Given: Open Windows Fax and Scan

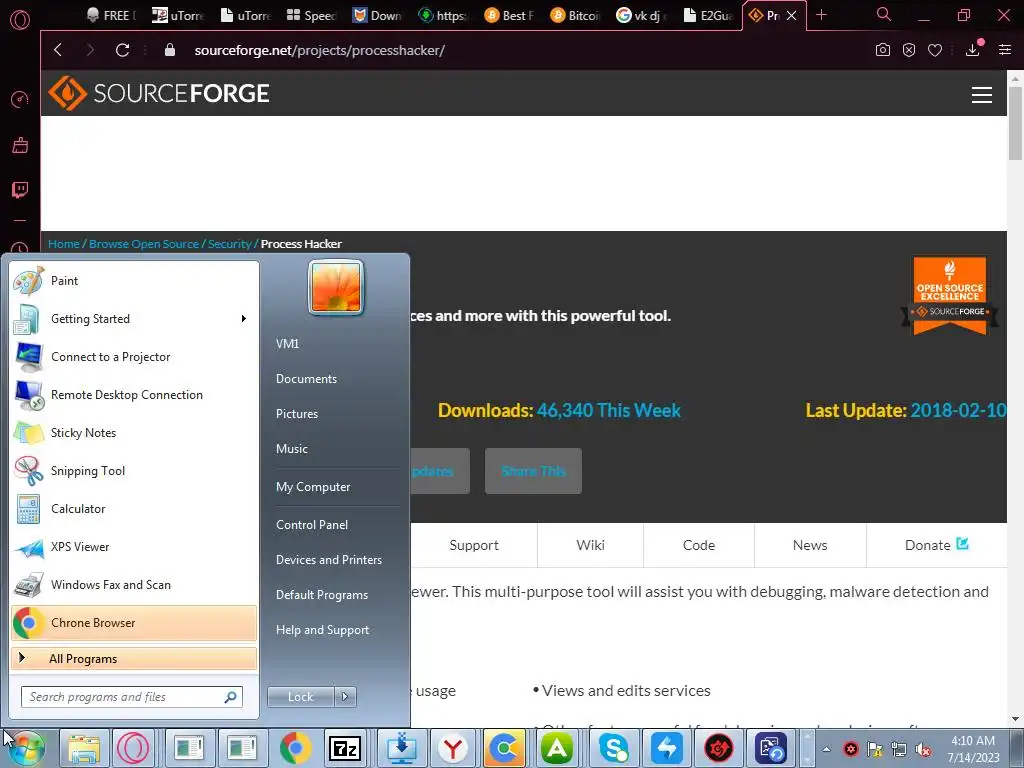Looking at the screenshot, I should tap(134, 584).
